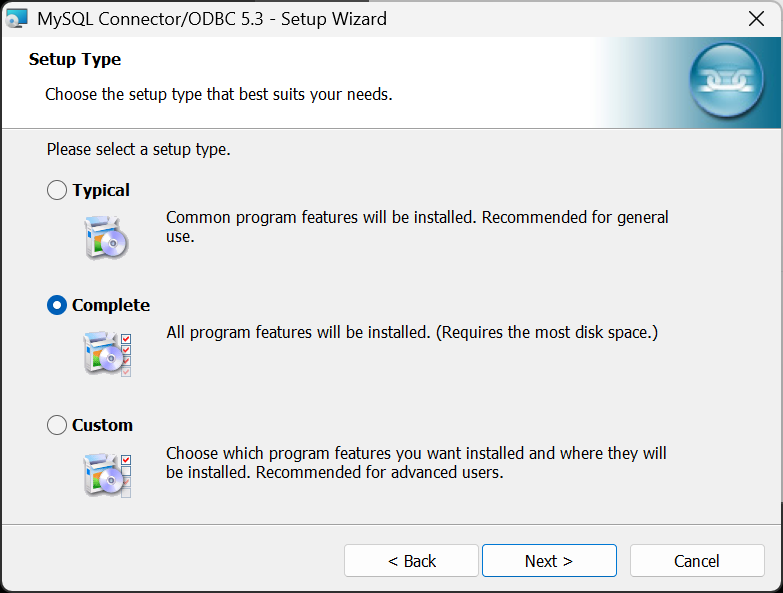
Task: Go back with the Back button
Action: click(412, 561)
